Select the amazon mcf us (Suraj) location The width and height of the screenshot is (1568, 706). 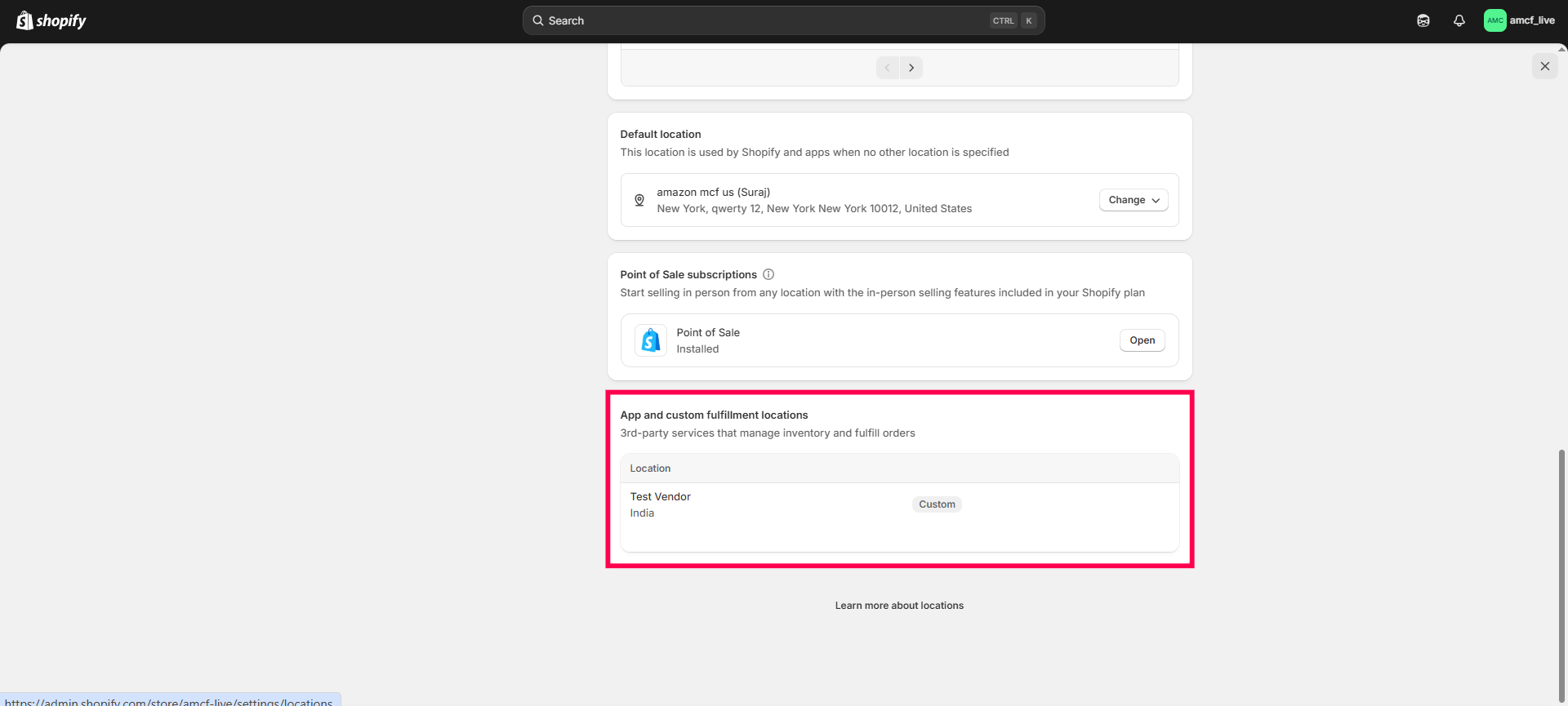click(x=713, y=193)
